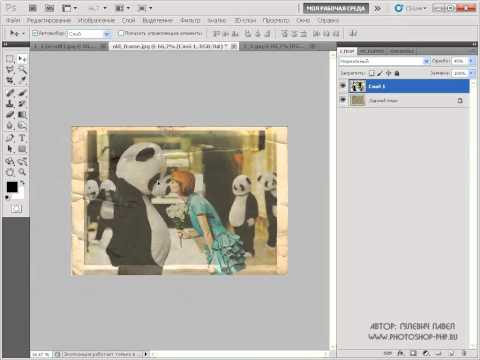Open the fill slider arrow
The image size is (480, 360).
pos(471,73)
